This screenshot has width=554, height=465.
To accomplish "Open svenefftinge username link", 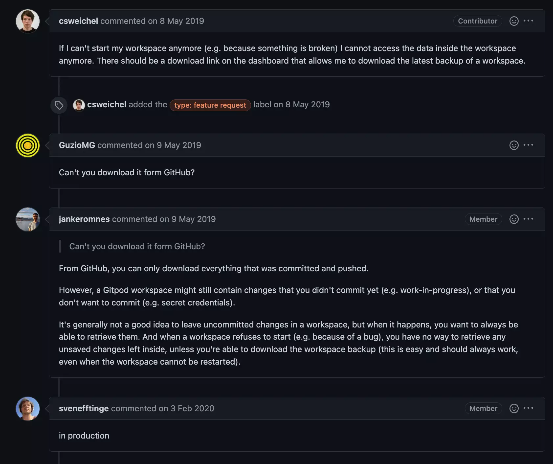I will [x=83, y=408].
